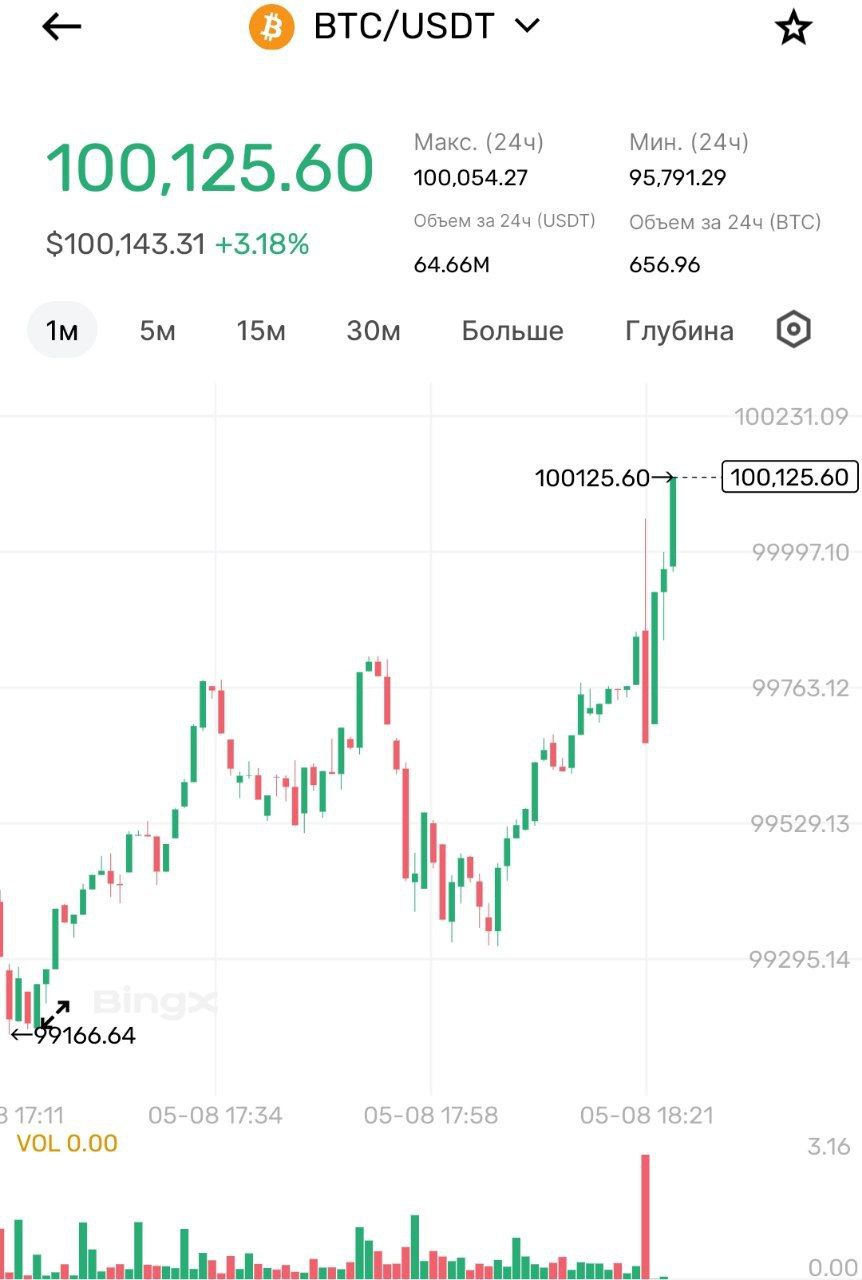Tap the current price 100,125.60 axis label

789,477
